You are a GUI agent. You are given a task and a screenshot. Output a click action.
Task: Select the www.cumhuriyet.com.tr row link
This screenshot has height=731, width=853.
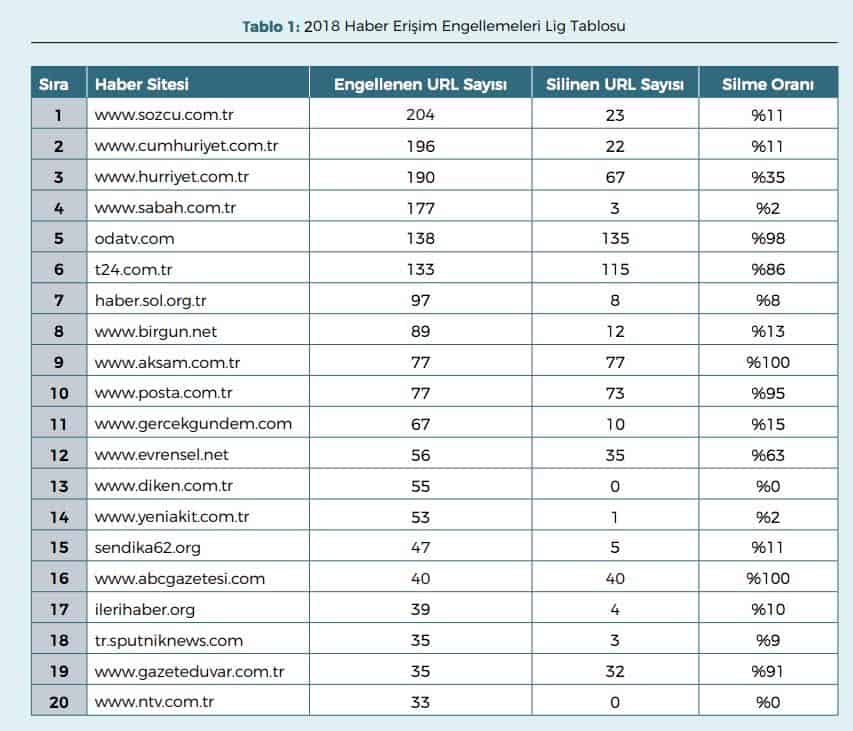186,146
